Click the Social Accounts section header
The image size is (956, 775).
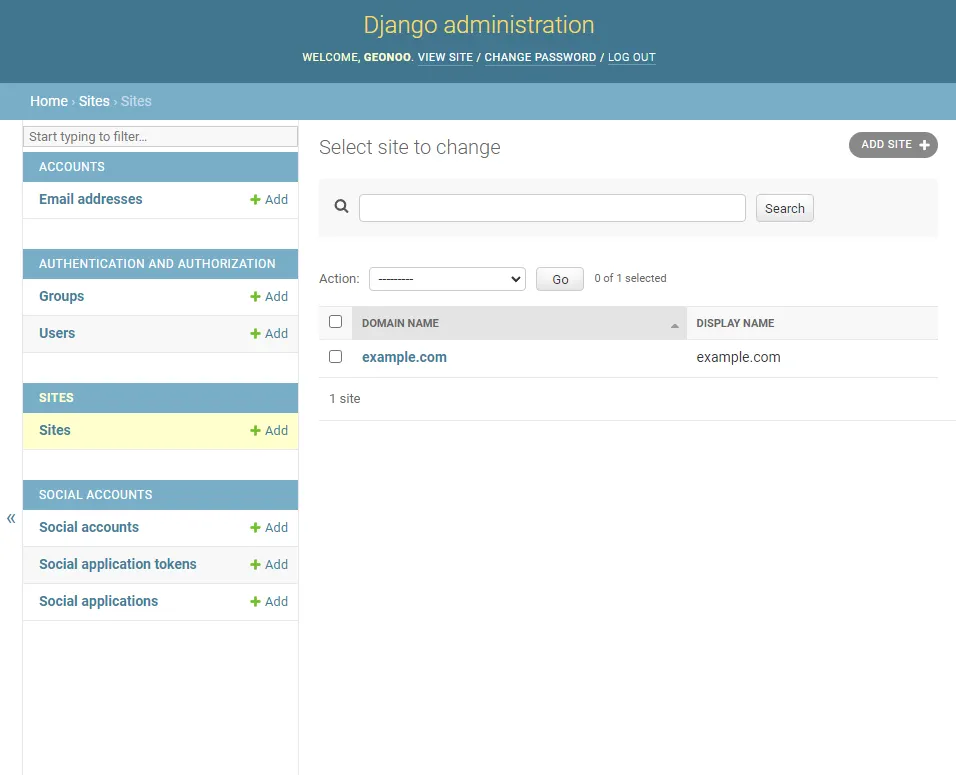pyautogui.click(x=160, y=495)
